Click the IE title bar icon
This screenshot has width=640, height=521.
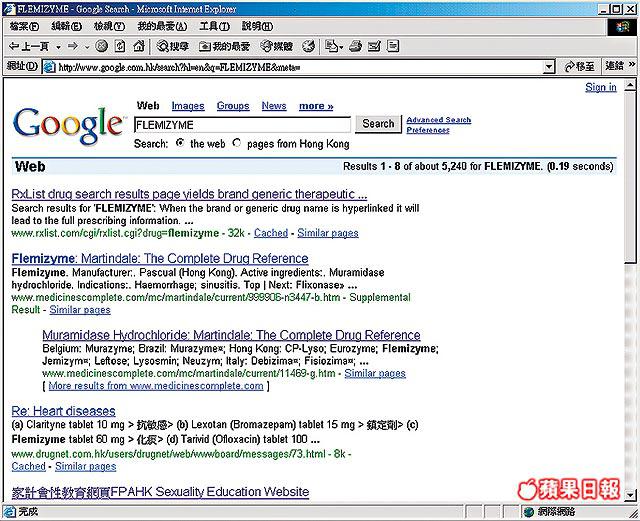click(9, 9)
